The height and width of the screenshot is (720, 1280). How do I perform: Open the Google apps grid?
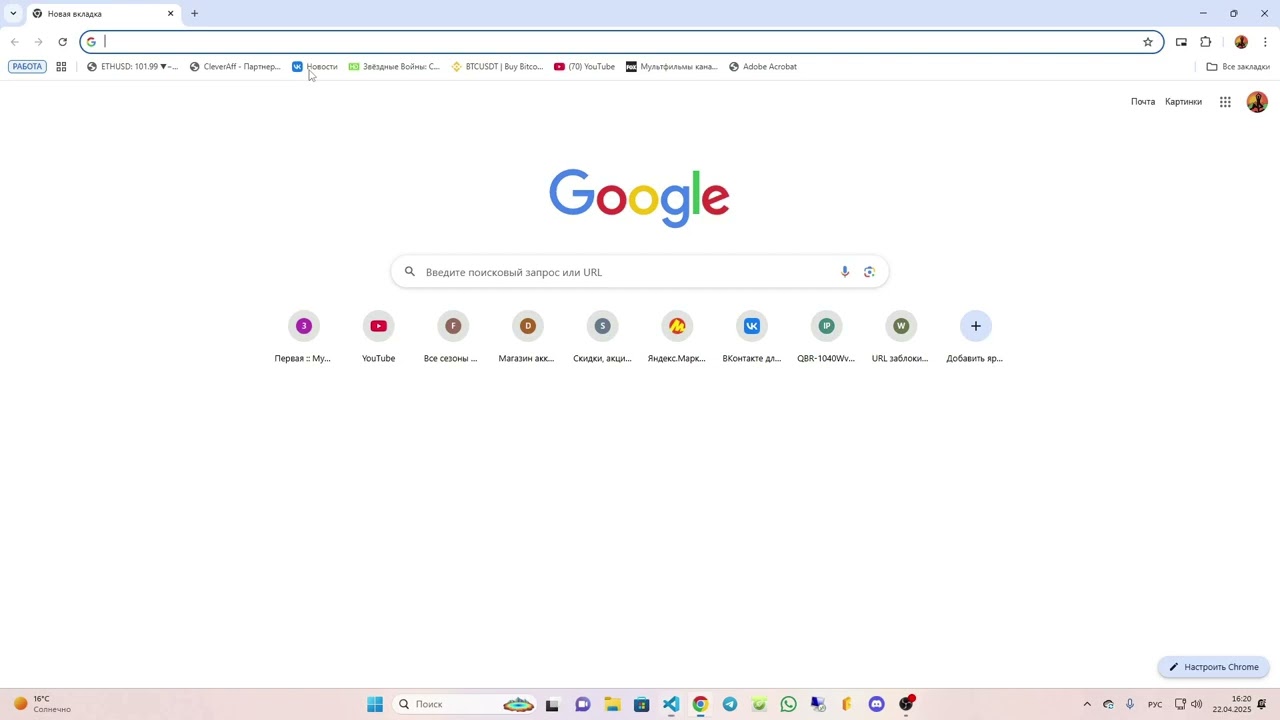click(x=1225, y=102)
